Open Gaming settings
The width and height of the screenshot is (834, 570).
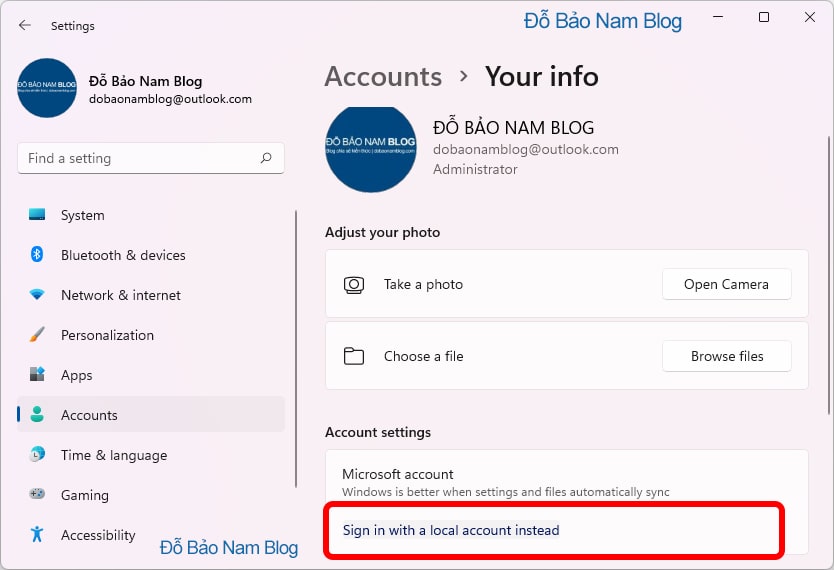coord(151,494)
